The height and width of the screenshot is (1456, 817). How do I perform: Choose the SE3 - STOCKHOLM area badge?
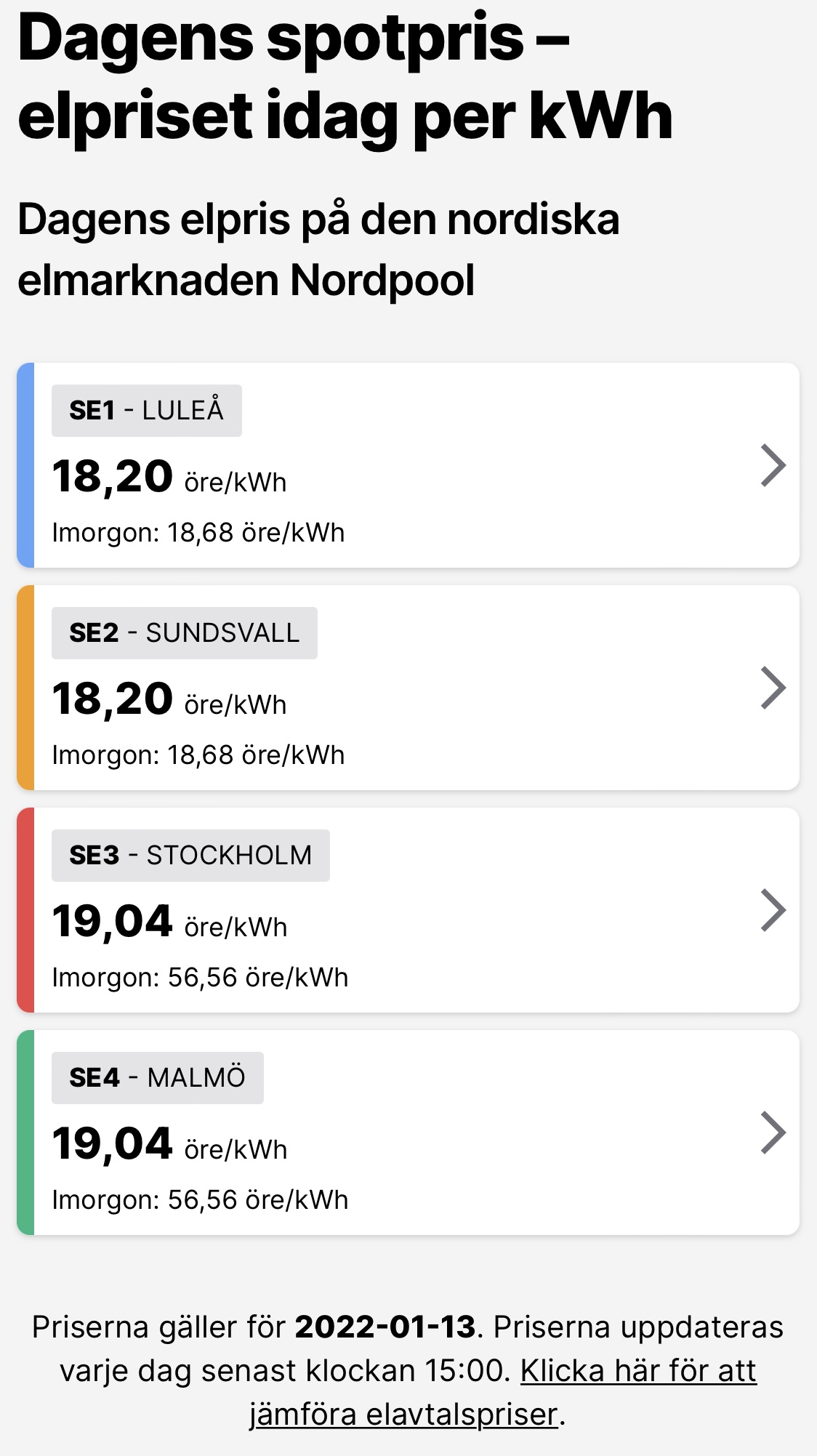(190, 856)
